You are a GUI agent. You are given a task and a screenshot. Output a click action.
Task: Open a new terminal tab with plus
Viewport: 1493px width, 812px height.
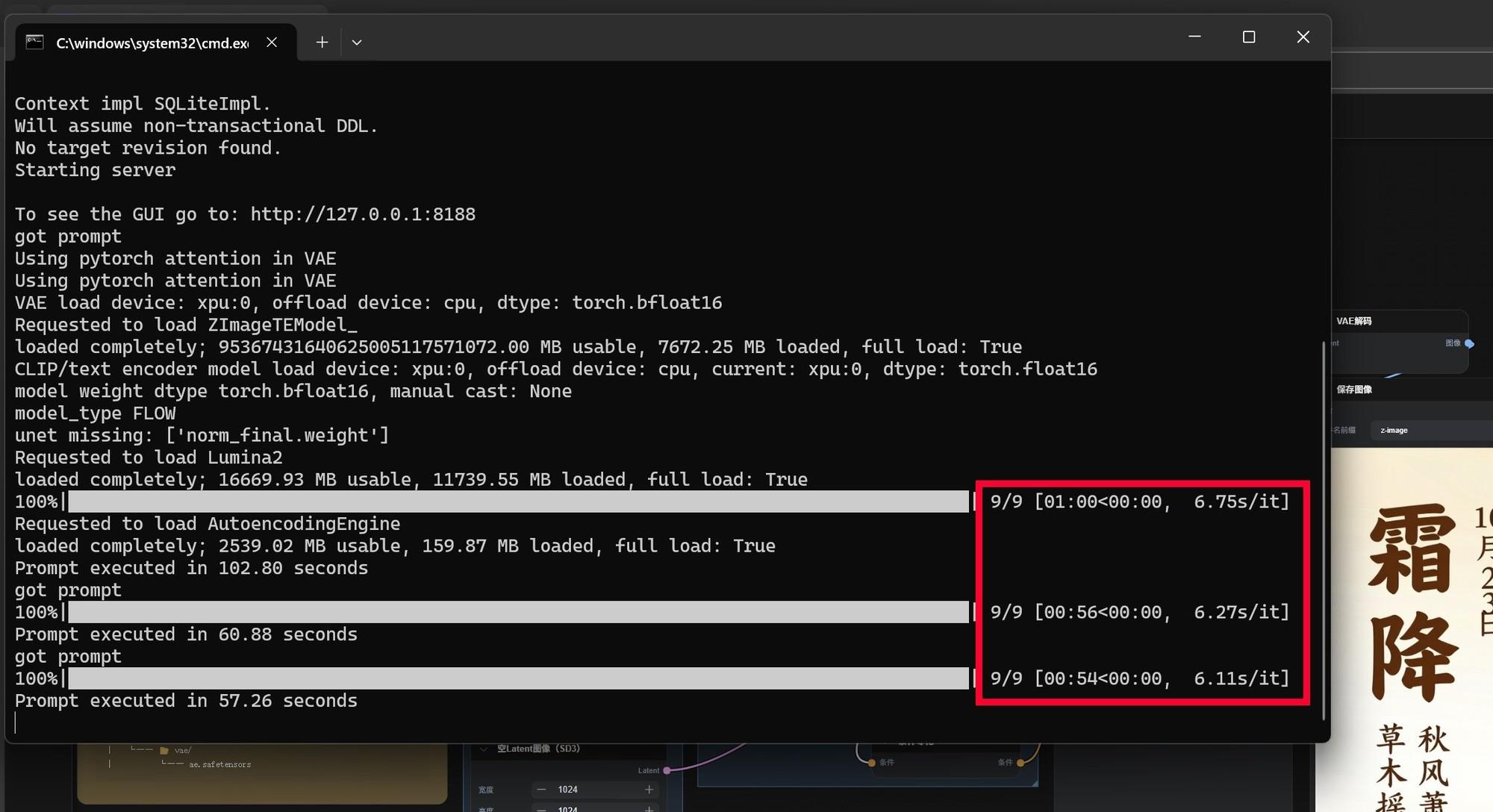click(322, 43)
